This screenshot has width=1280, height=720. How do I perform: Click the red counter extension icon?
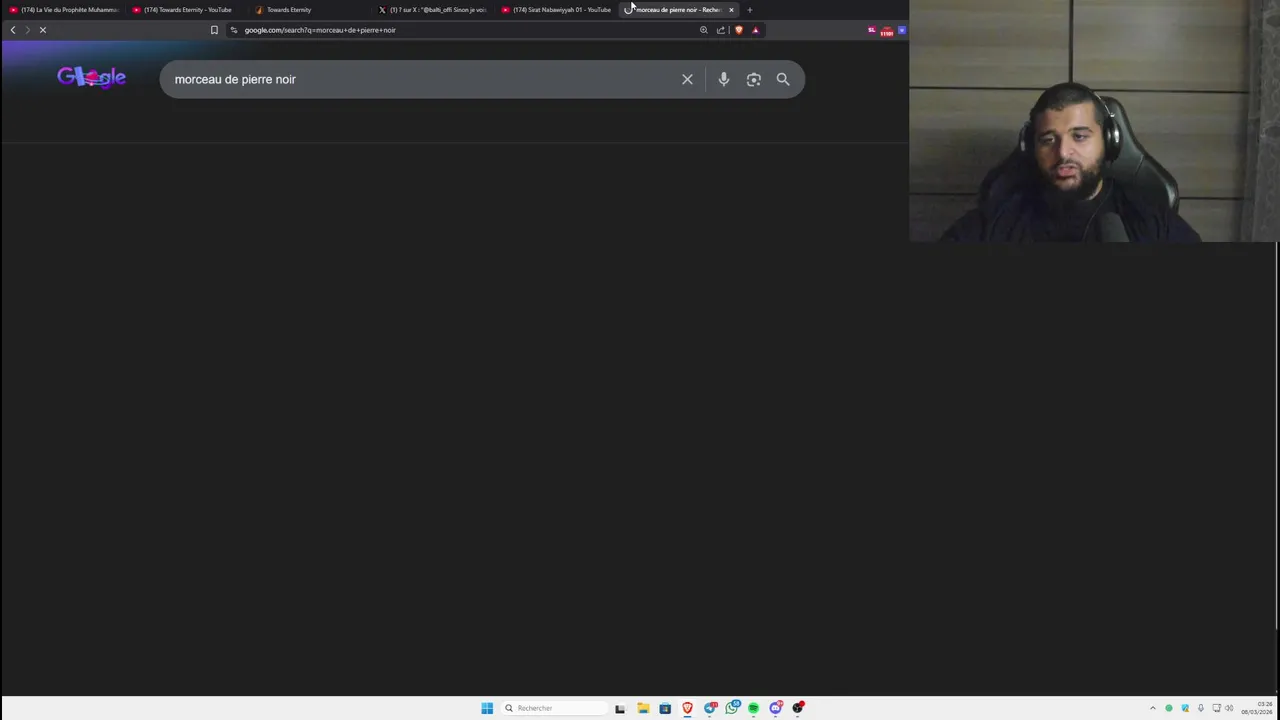887,31
